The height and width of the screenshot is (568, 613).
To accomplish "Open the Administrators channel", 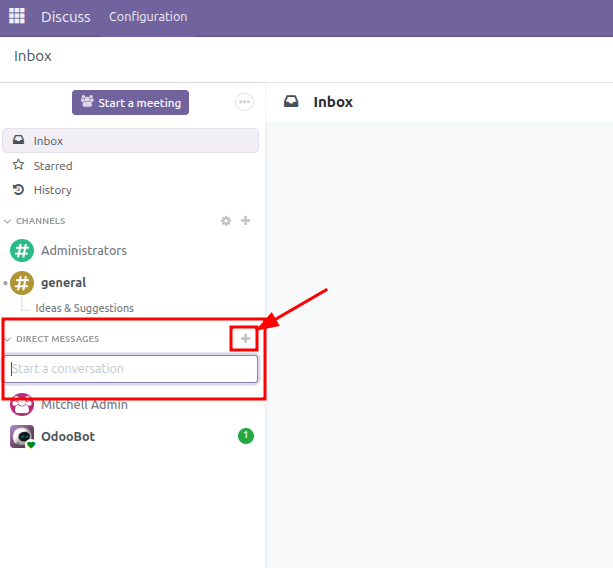I will coord(84,251).
